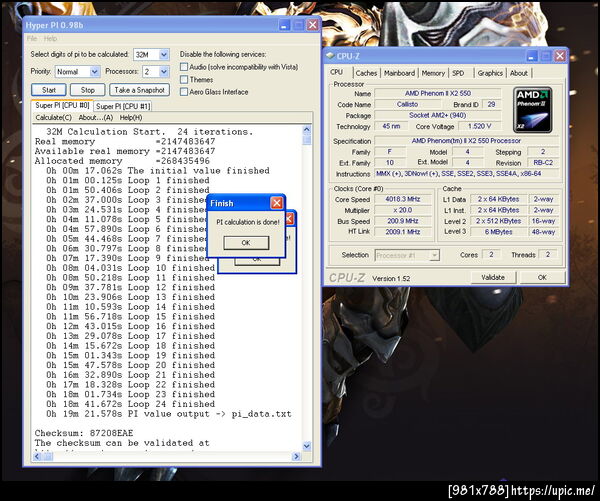
Task: Switch to Super PI [CPU #0] tab
Action: pyautogui.click(x=62, y=105)
